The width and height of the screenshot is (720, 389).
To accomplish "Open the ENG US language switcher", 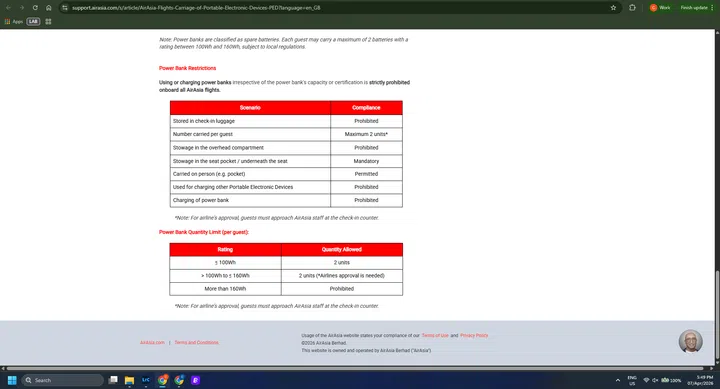I will pos(632,380).
